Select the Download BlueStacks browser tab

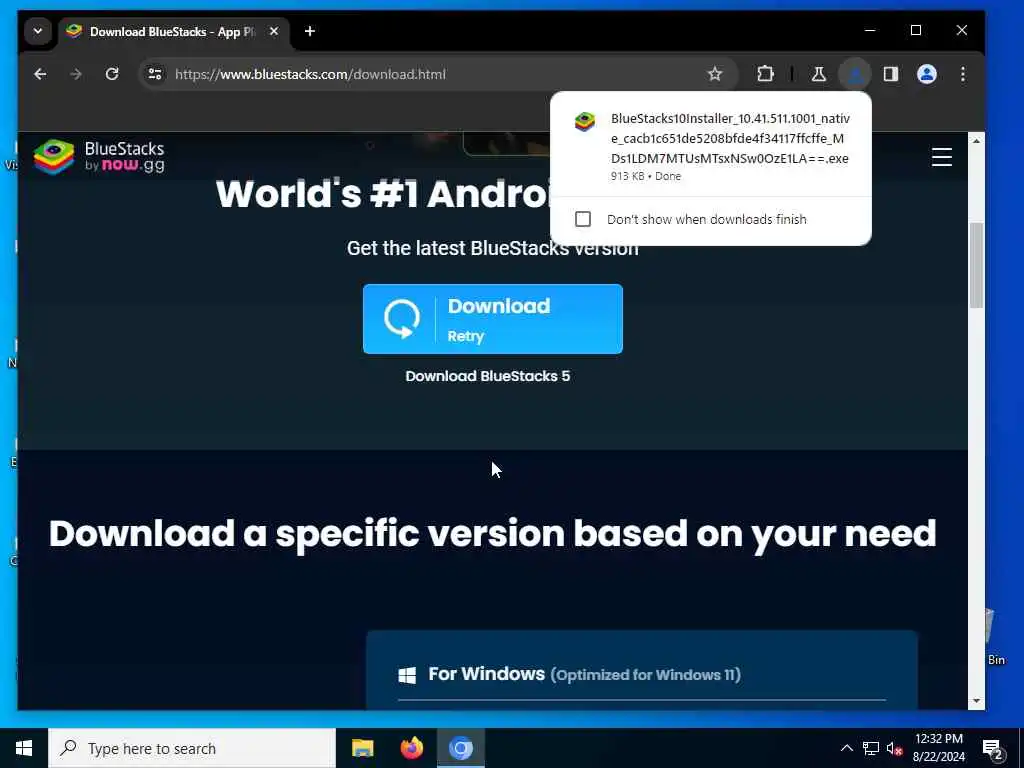(173, 31)
